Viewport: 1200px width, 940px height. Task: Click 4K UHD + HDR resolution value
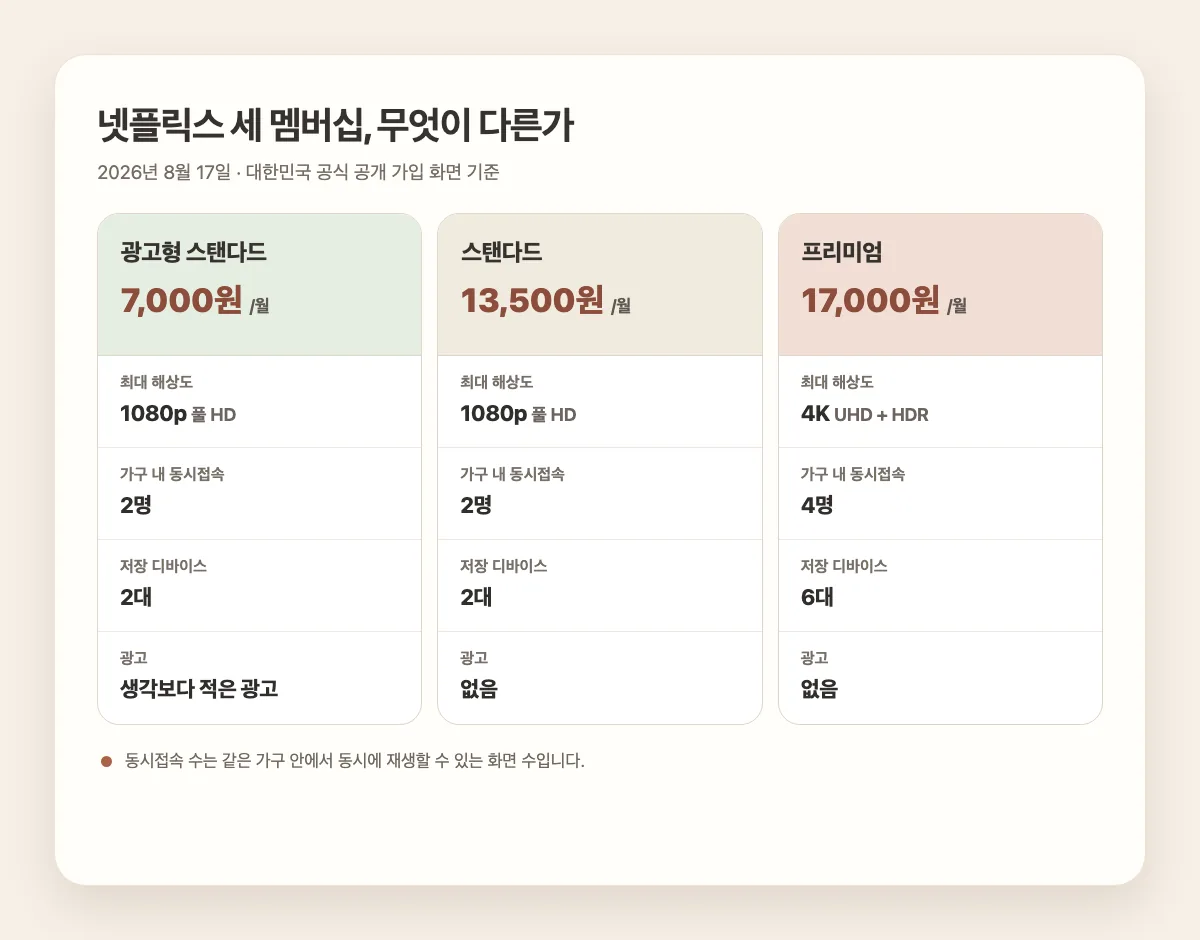[x=865, y=414]
